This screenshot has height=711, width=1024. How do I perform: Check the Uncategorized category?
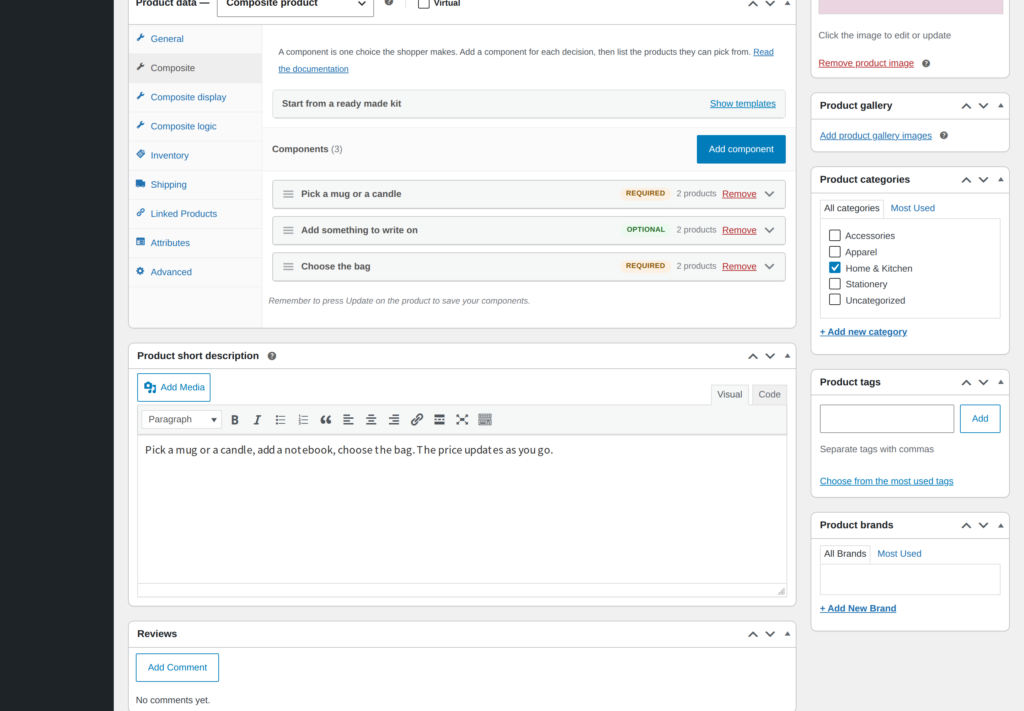(x=835, y=300)
